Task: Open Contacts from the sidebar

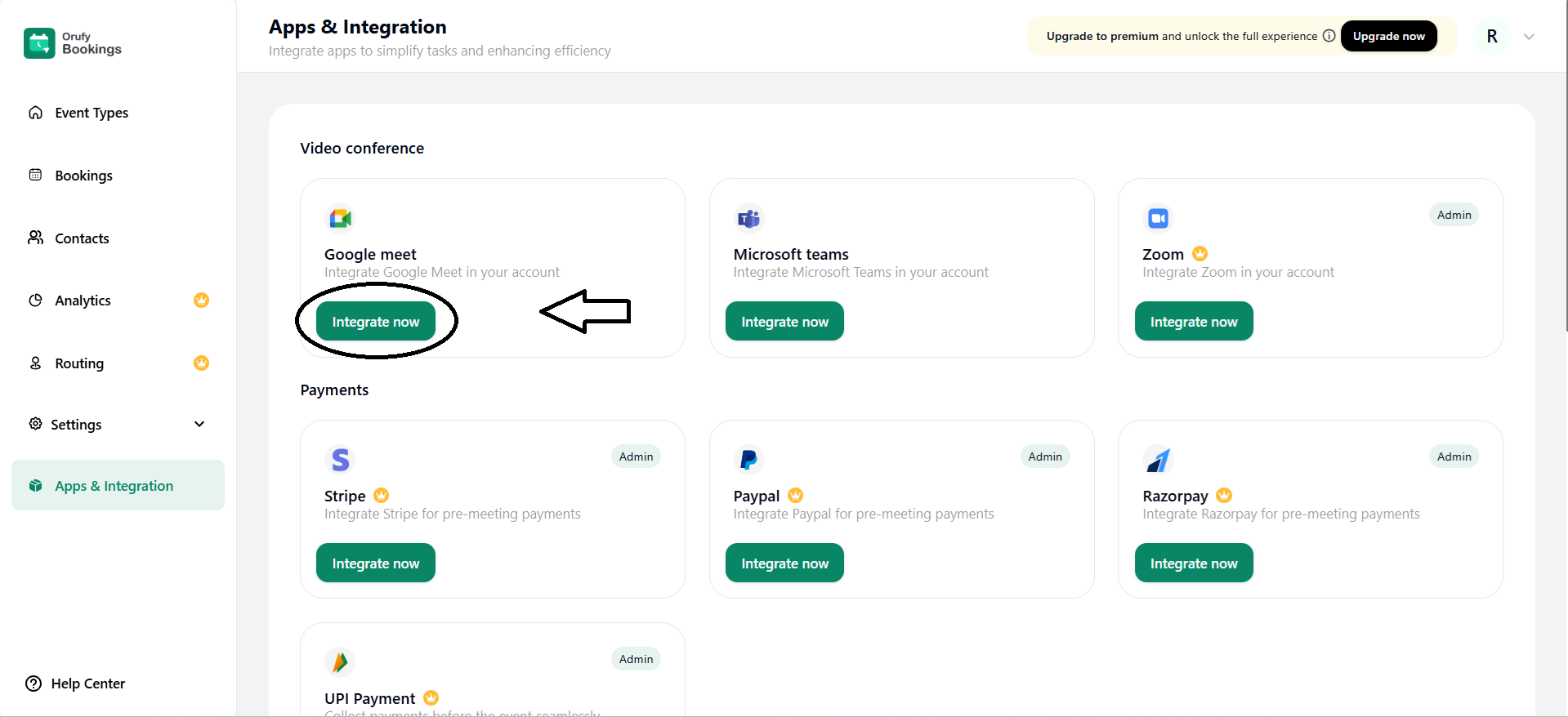Action: coord(82,238)
